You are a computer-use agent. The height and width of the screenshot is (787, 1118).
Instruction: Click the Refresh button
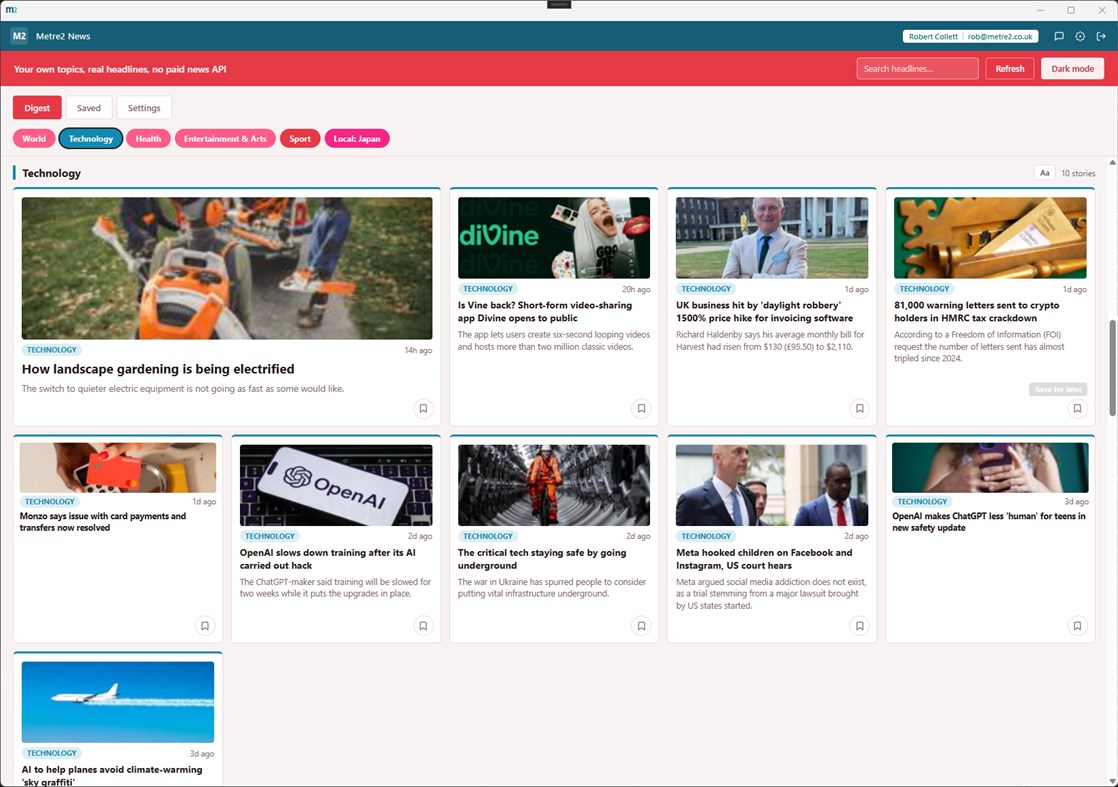1010,68
